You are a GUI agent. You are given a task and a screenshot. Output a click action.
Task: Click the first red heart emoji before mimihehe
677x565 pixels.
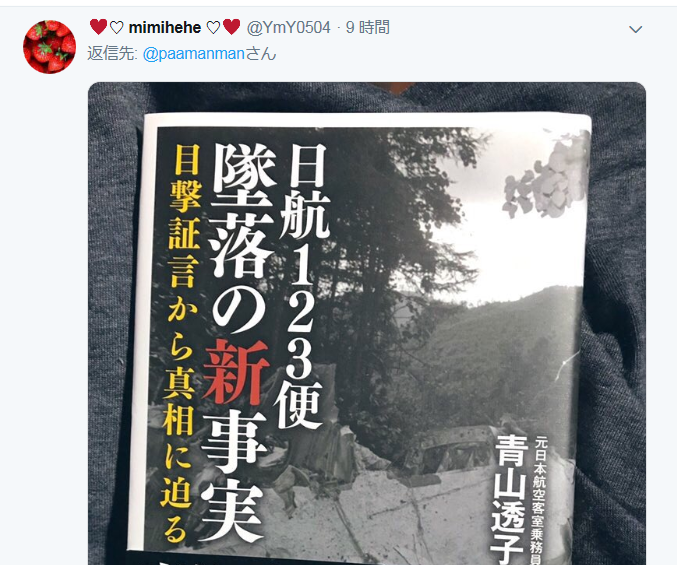(98, 27)
